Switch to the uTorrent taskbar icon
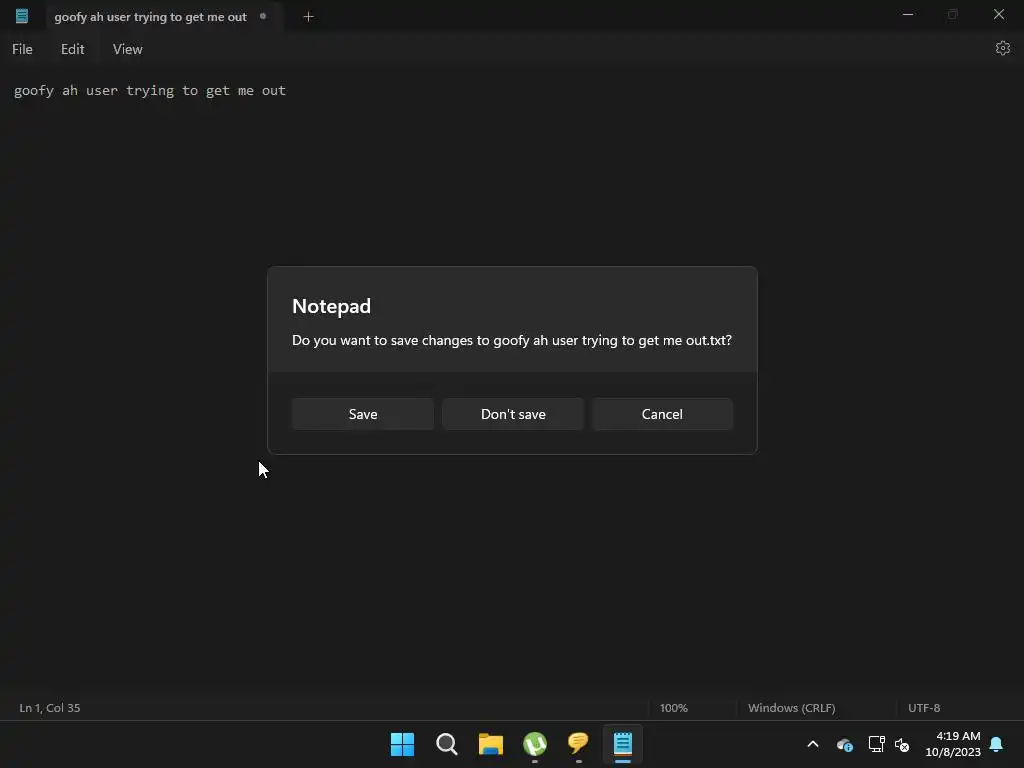 535,744
